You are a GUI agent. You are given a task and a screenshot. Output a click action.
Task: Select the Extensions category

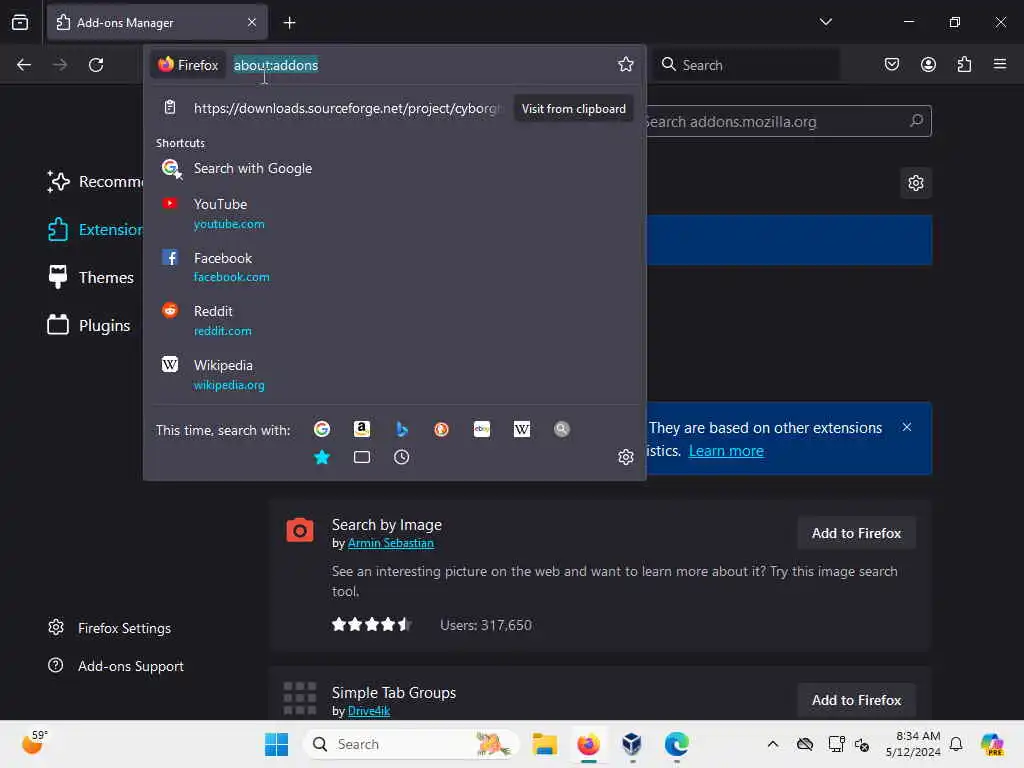click(95, 230)
